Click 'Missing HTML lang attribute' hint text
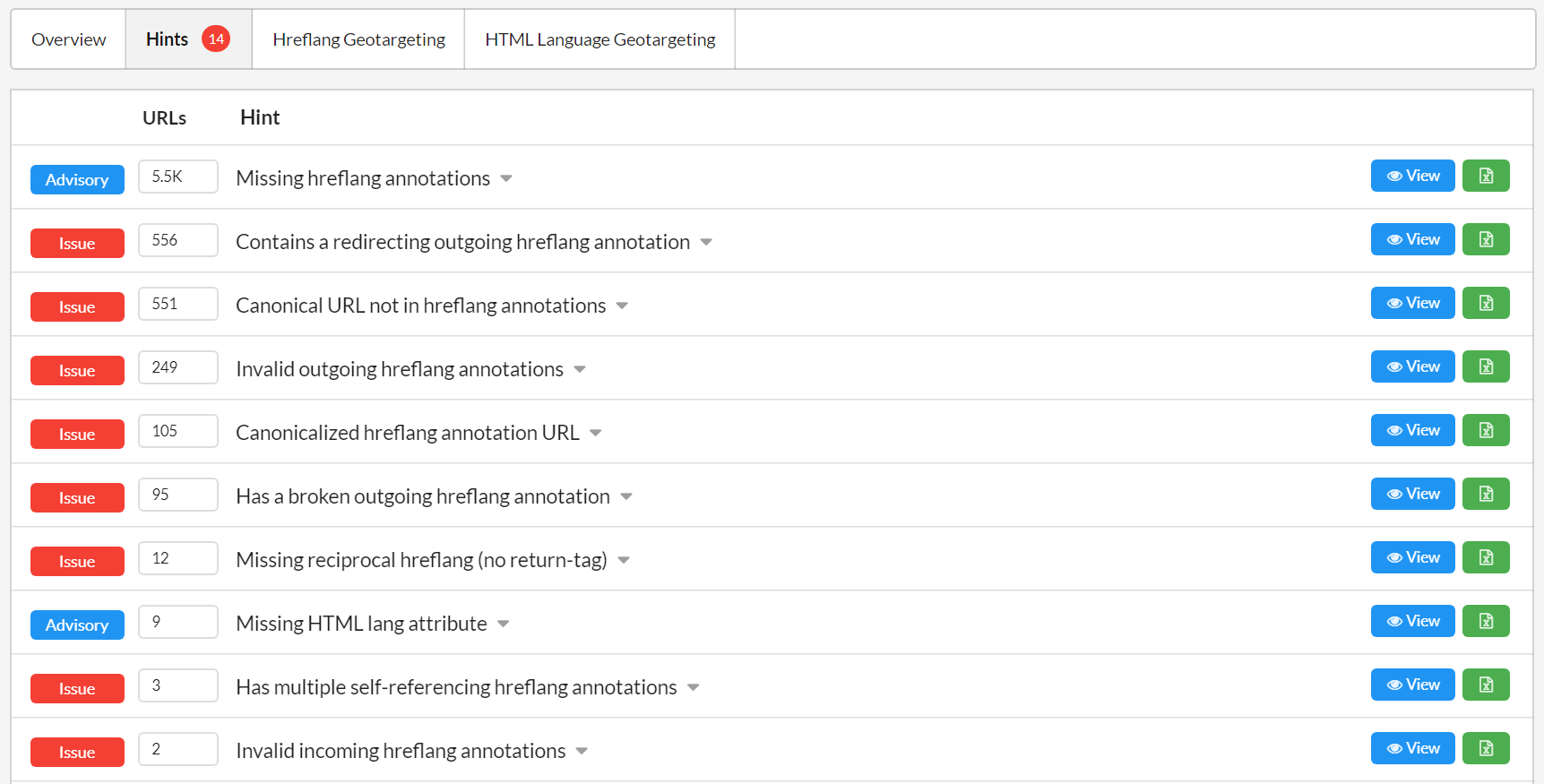This screenshot has width=1544, height=784. (x=361, y=624)
